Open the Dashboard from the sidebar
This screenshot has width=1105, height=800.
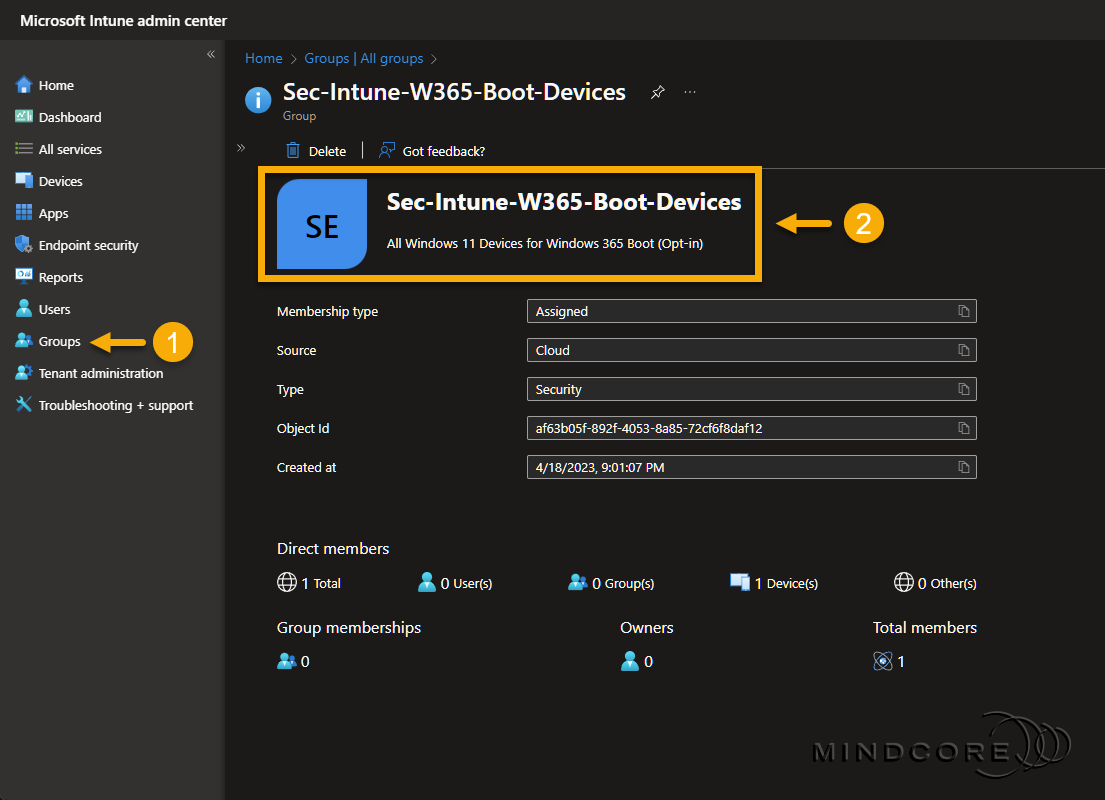(x=66, y=117)
